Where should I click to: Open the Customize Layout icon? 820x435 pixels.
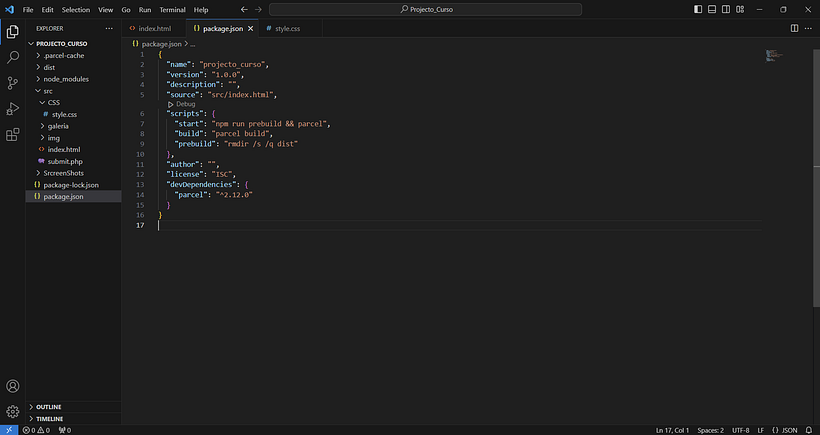[740, 9]
